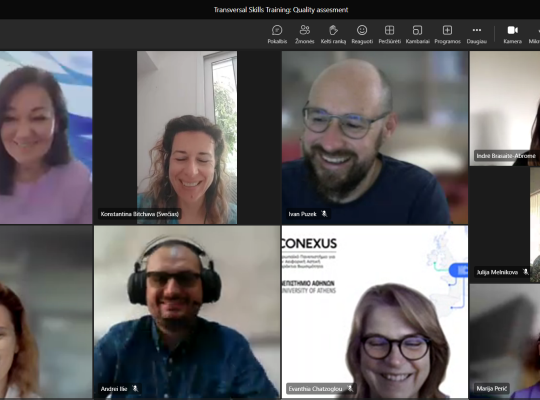Open Kambariai breakout rooms
Screen dimensions: 540x400
pyautogui.click(x=417, y=34)
